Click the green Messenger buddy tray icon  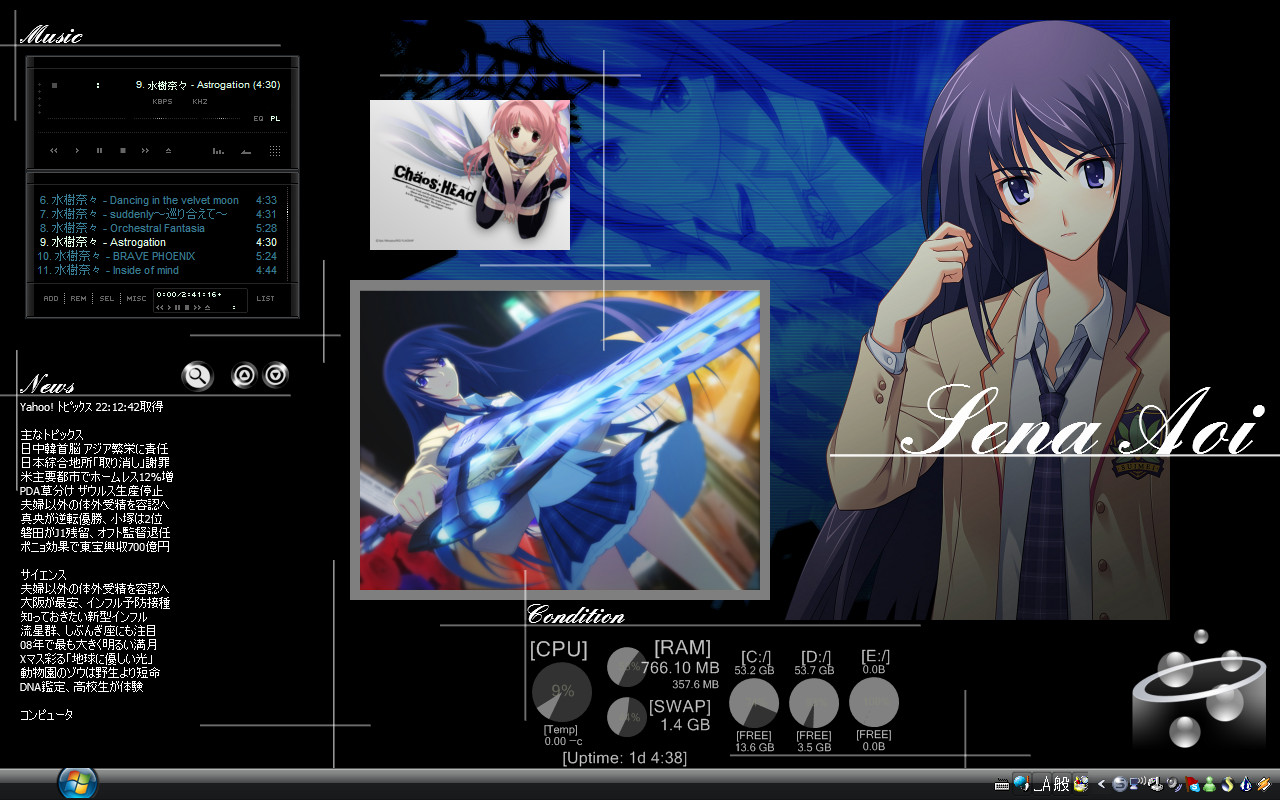1209,784
